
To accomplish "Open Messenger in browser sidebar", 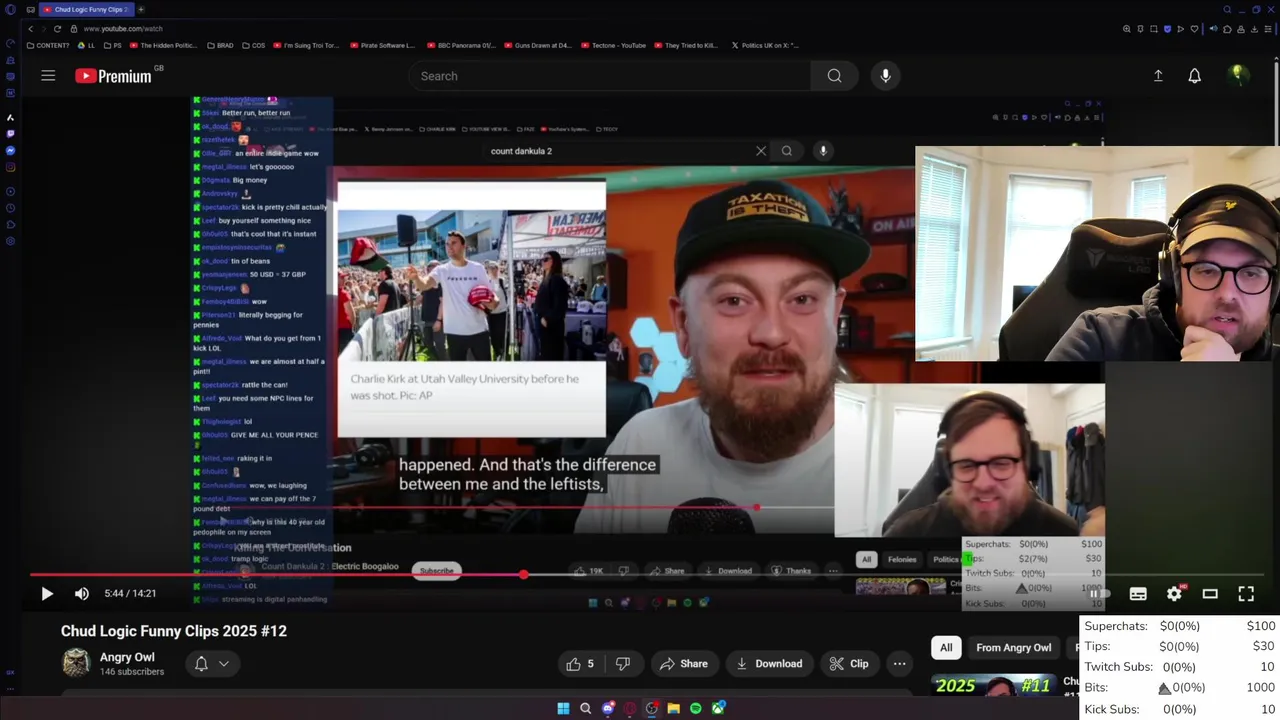I will (10, 151).
